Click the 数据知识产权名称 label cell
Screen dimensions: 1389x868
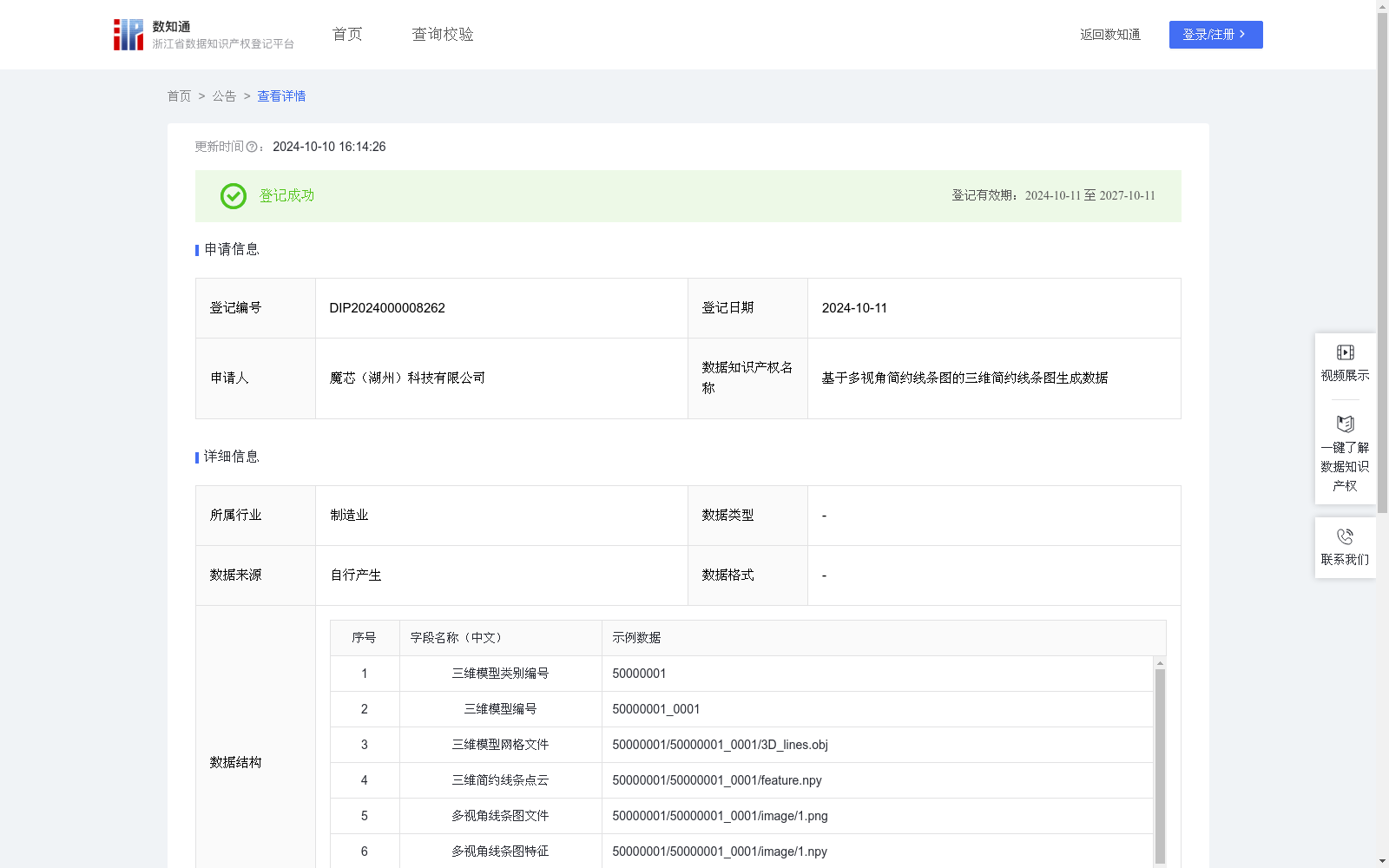click(747, 378)
